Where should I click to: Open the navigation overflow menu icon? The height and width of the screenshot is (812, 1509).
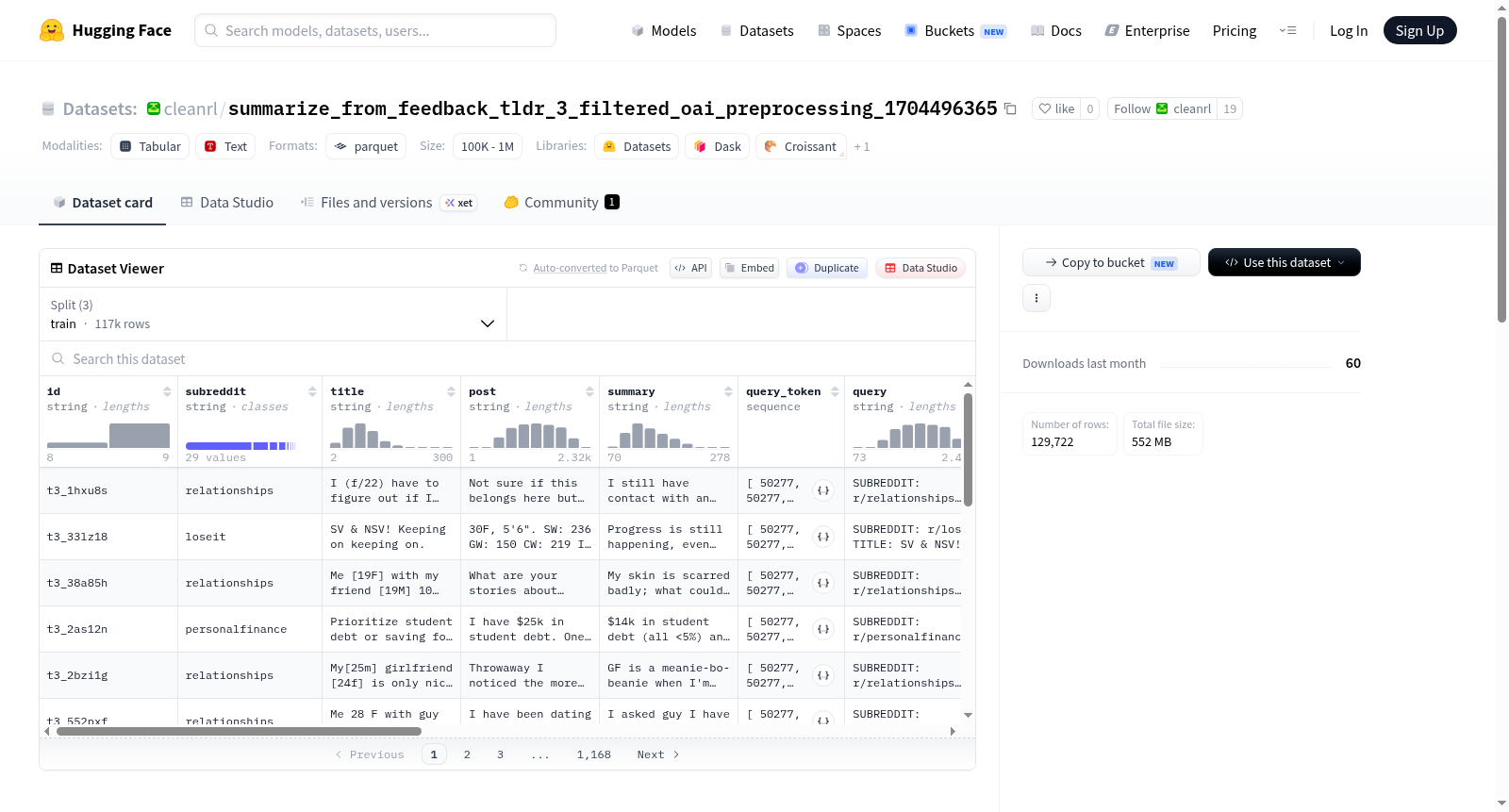click(1287, 30)
